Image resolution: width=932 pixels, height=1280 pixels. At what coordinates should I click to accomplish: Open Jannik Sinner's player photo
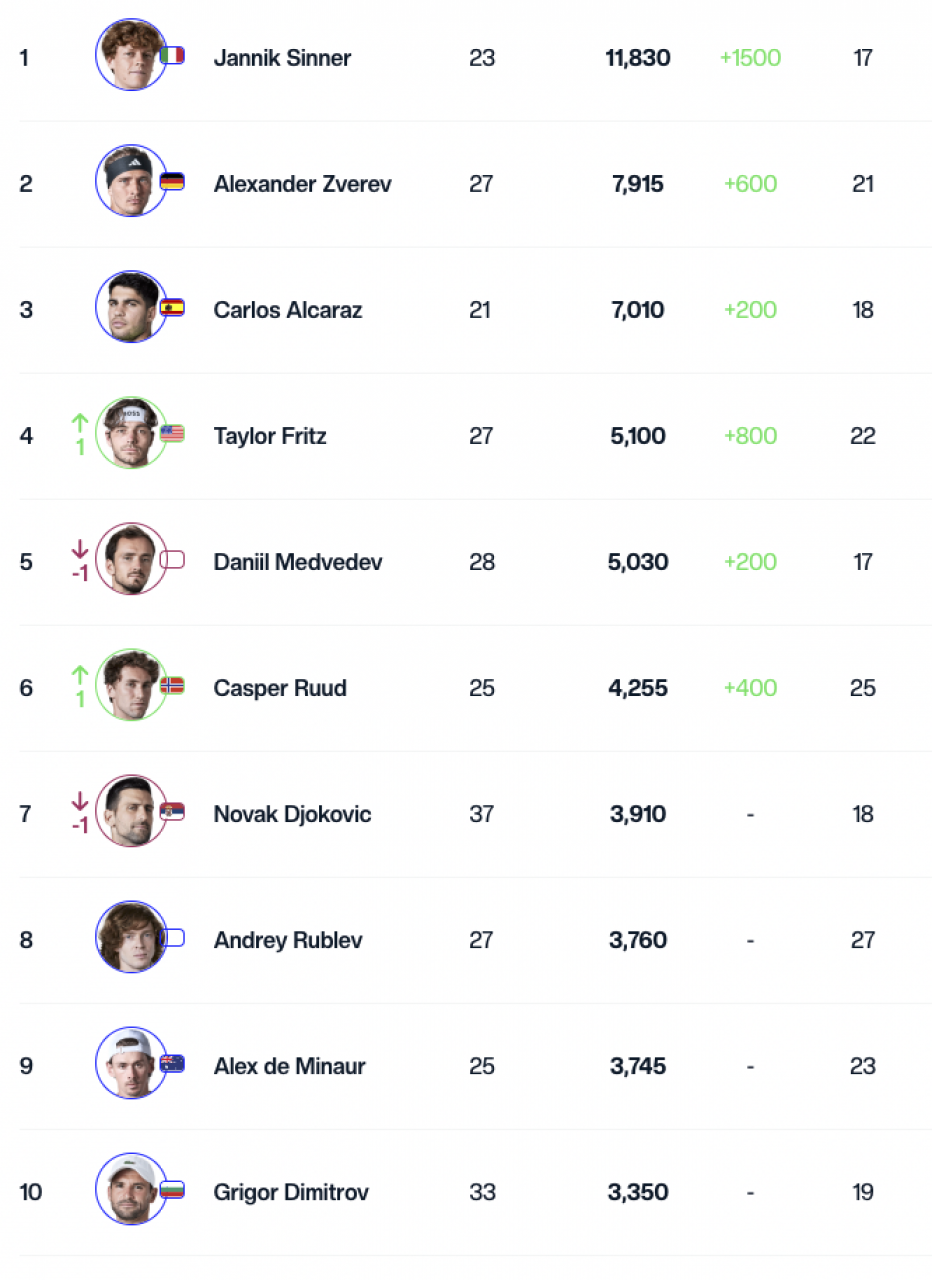coord(131,55)
